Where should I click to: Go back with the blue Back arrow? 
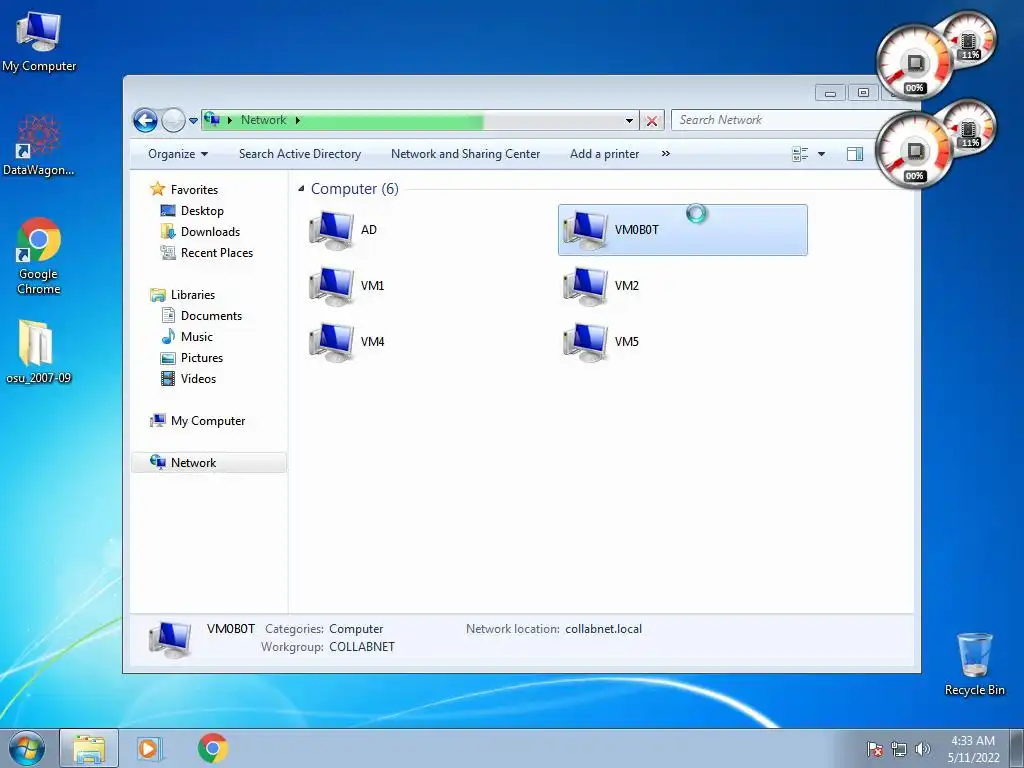click(145, 120)
